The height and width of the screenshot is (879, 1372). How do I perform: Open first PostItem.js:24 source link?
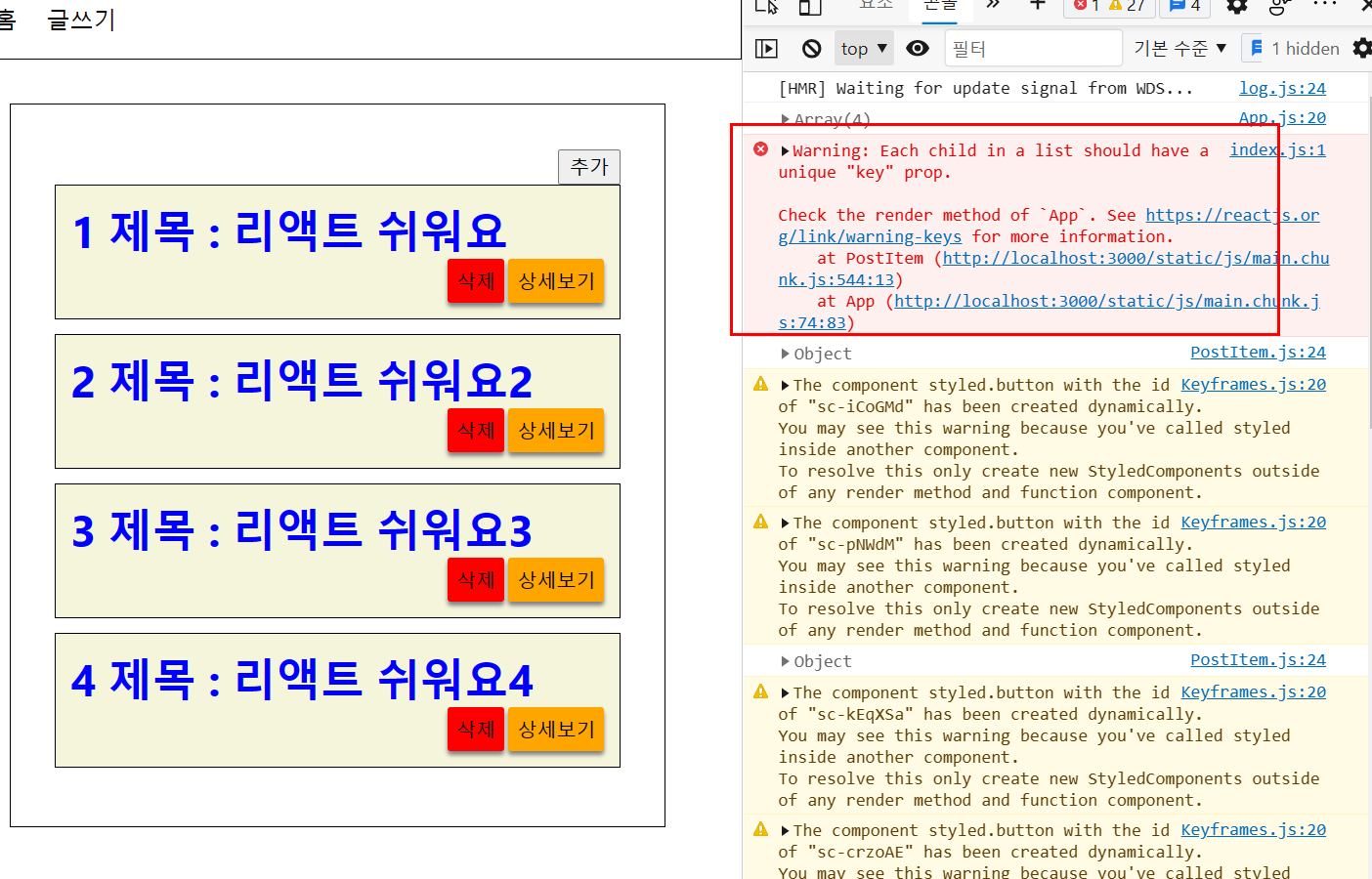(1258, 352)
